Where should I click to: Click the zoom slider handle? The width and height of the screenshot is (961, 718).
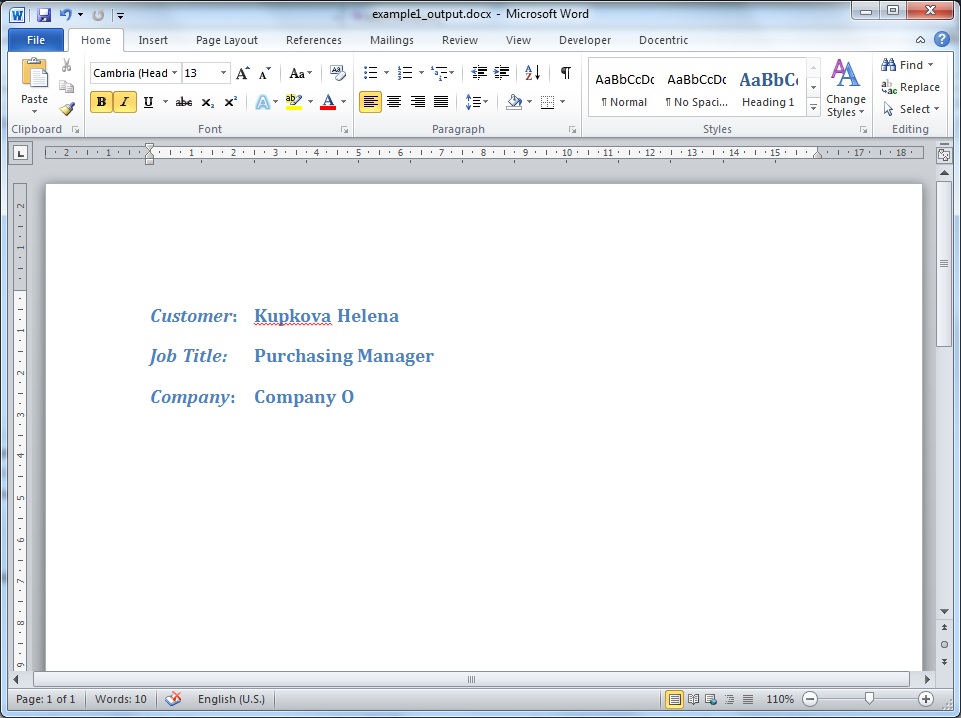869,699
